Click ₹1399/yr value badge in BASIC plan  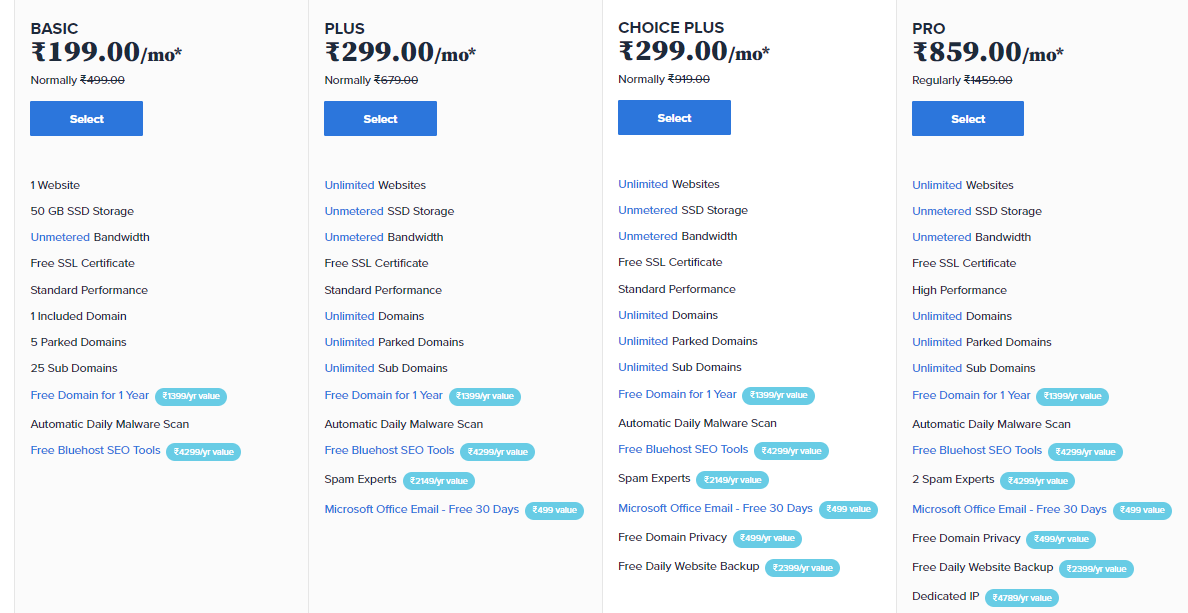(x=191, y=396)
